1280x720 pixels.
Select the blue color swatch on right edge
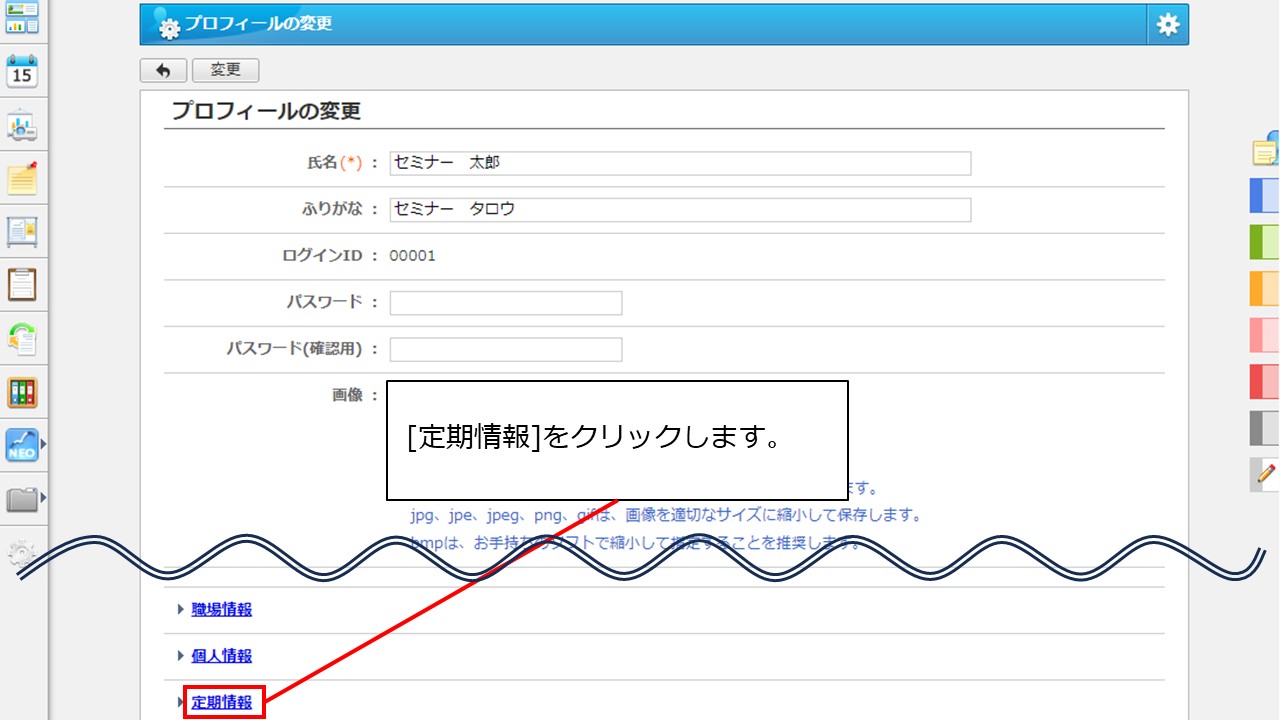[x=1265, y=195]
